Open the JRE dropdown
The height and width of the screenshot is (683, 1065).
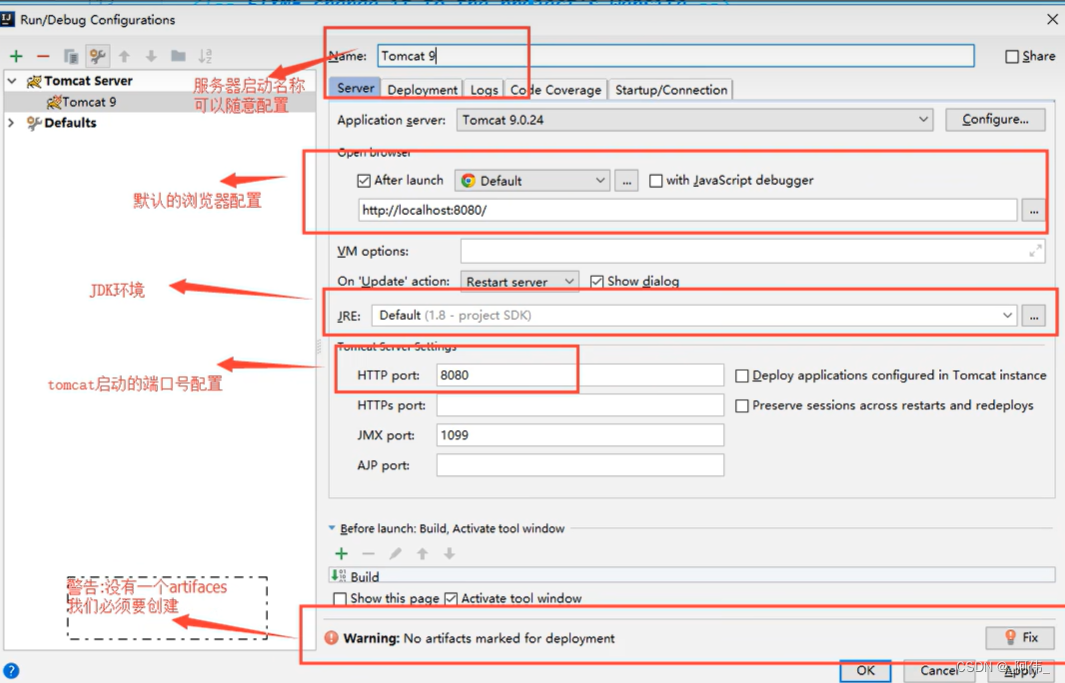click(694, 316)
